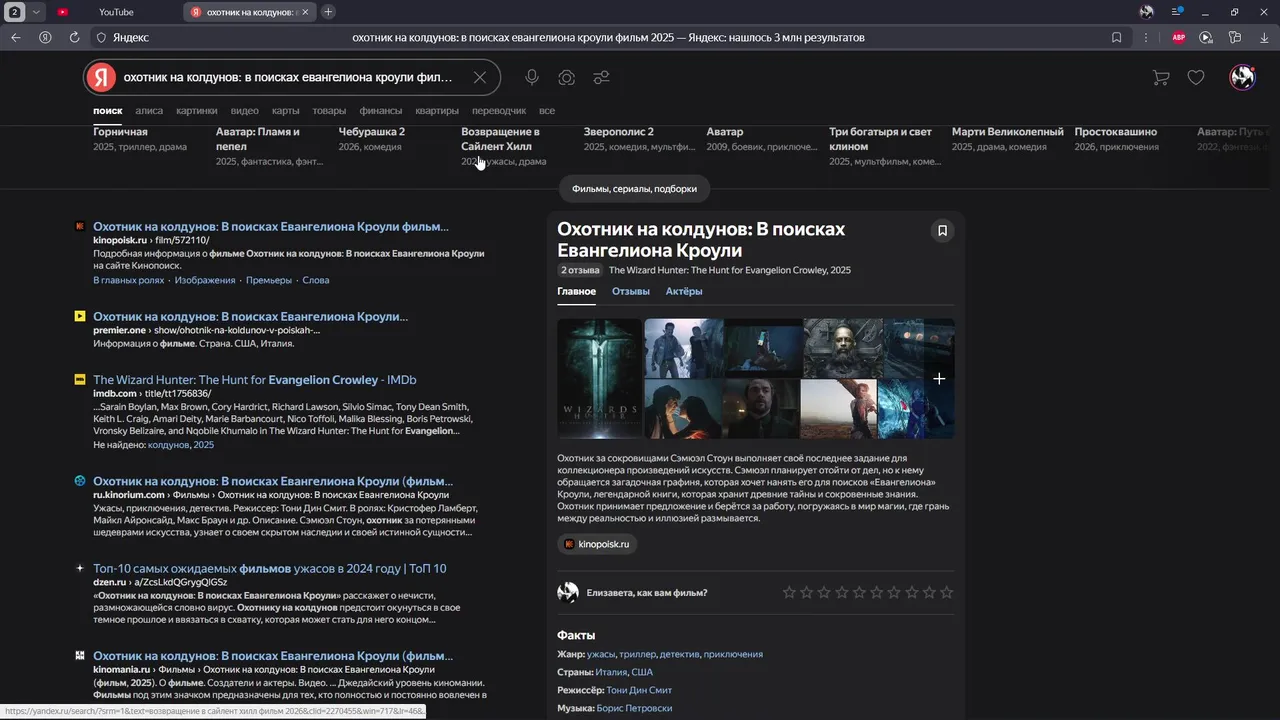Expand the все services menu
Screen dimensions: 1280x720
[x=546, y=111]
